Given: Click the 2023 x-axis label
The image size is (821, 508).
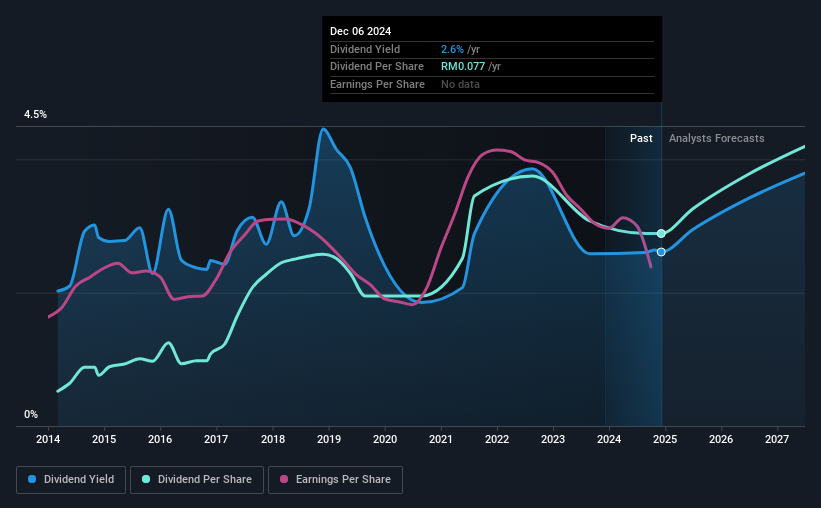Looking at the screenshot, I should 553,439.
